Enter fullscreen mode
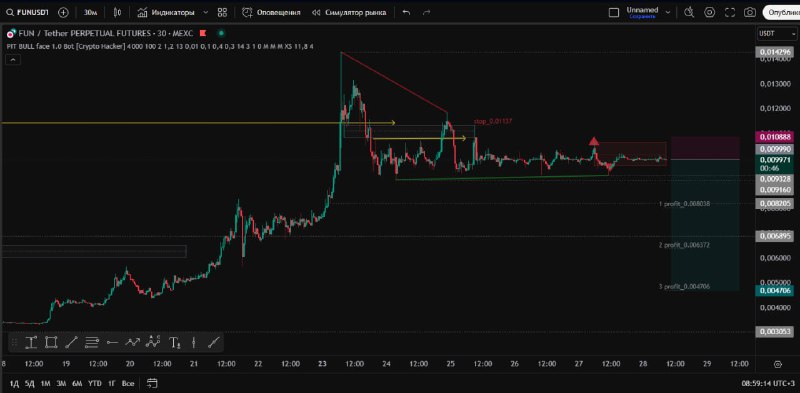 [730, 12]
